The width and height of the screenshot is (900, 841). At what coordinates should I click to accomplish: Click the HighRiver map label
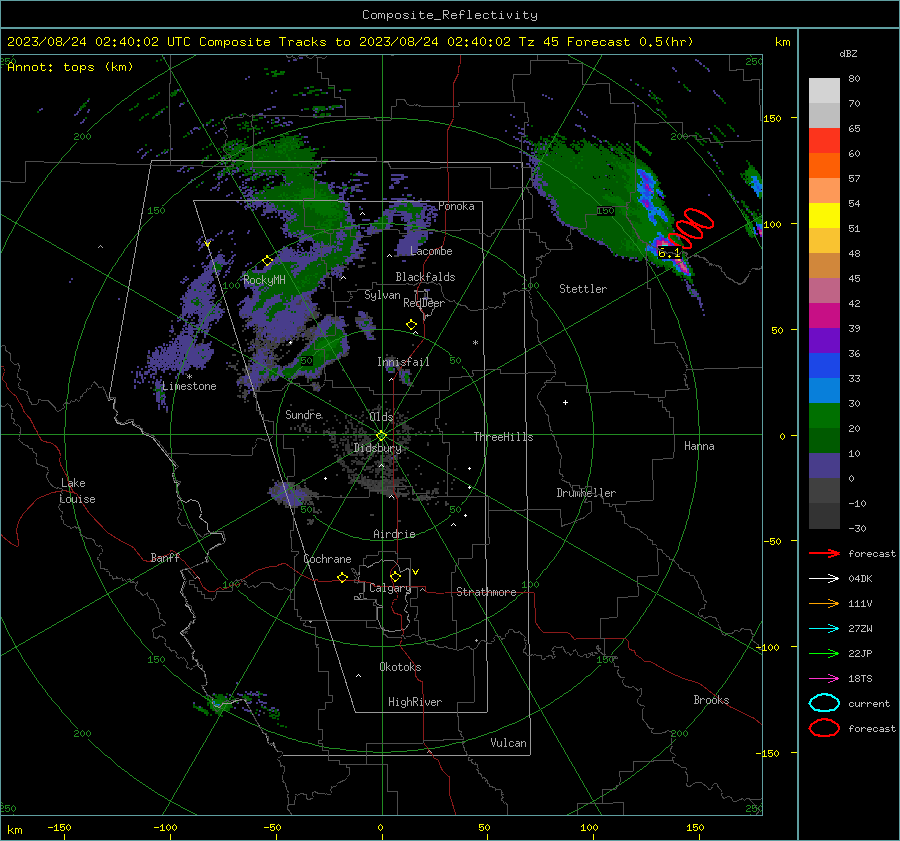pos(415,702)
